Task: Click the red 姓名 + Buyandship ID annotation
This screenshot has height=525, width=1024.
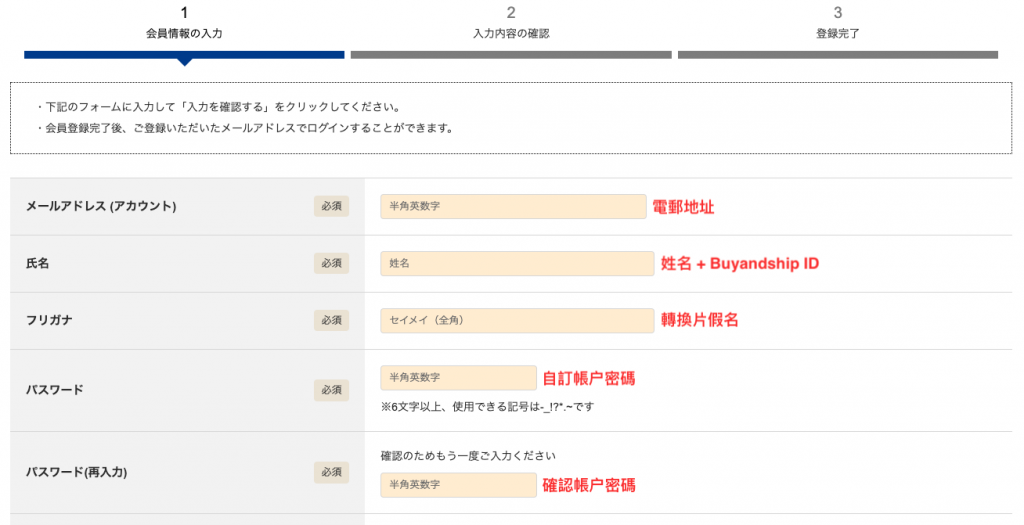Action: click(740, 263)
